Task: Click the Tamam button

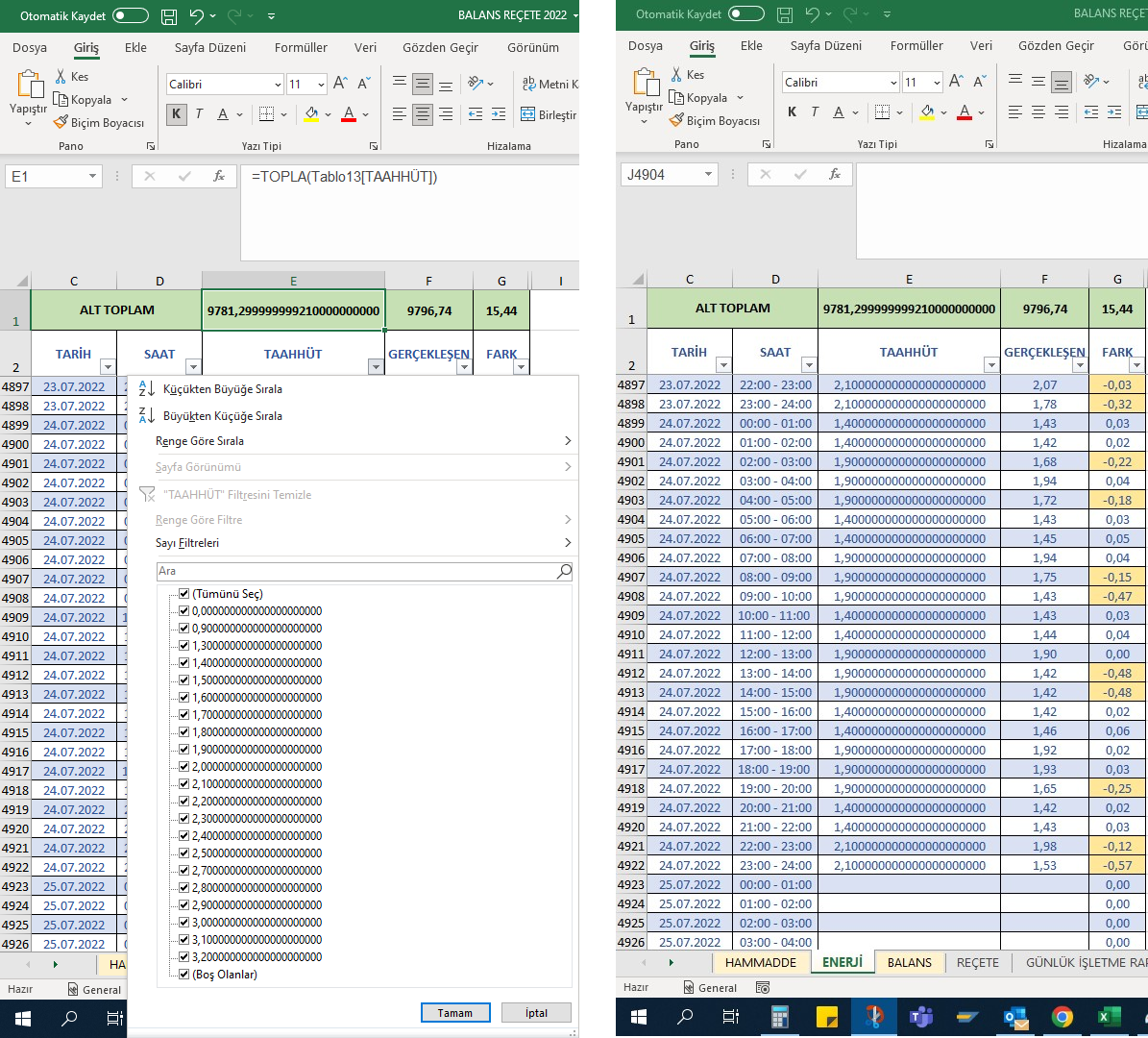Action: coord(455,1012)
